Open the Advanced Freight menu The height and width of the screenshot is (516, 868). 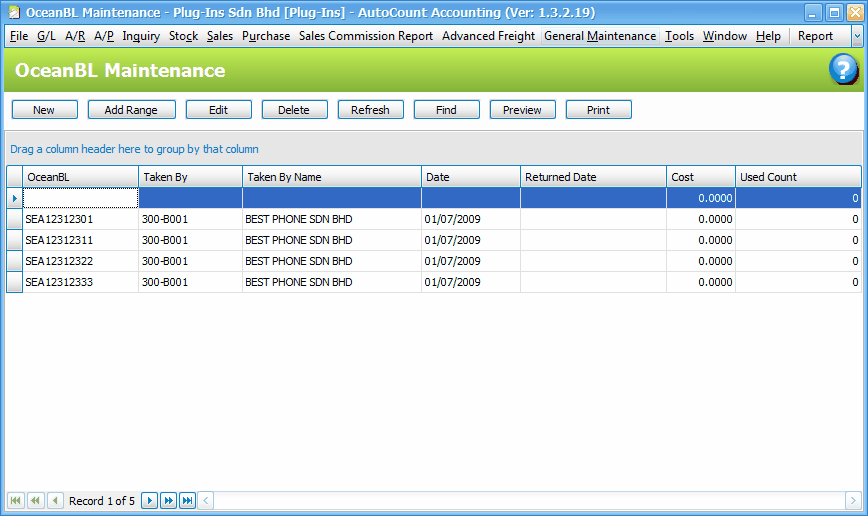click(x=488, y=36)
